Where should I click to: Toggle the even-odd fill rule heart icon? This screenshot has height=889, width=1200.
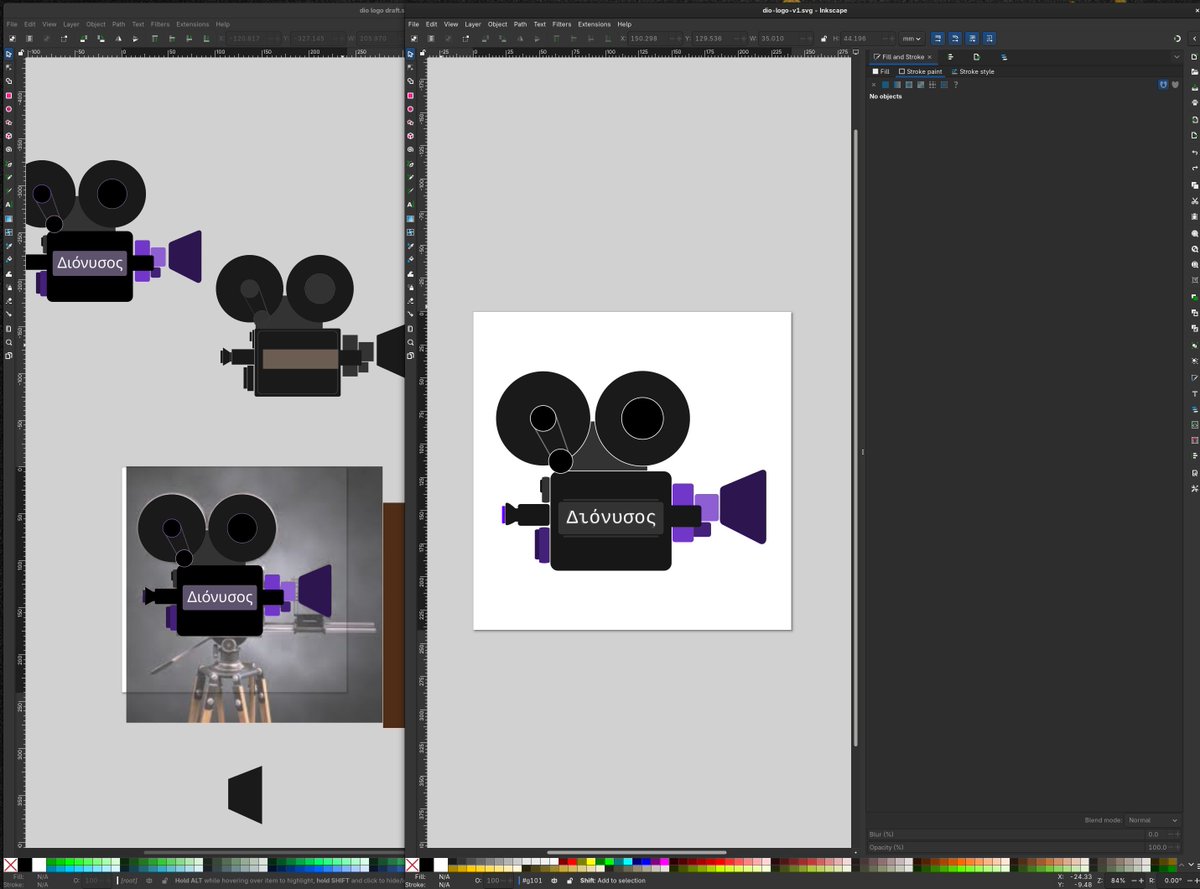(x=1163, y=84)
